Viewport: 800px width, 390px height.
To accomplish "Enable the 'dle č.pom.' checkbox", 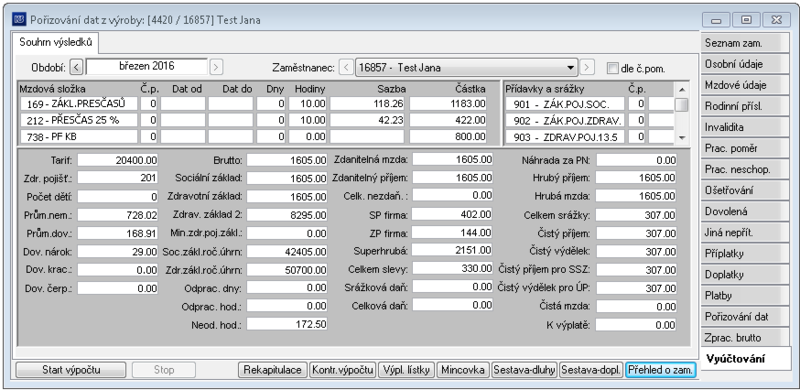I will point(613,67).
